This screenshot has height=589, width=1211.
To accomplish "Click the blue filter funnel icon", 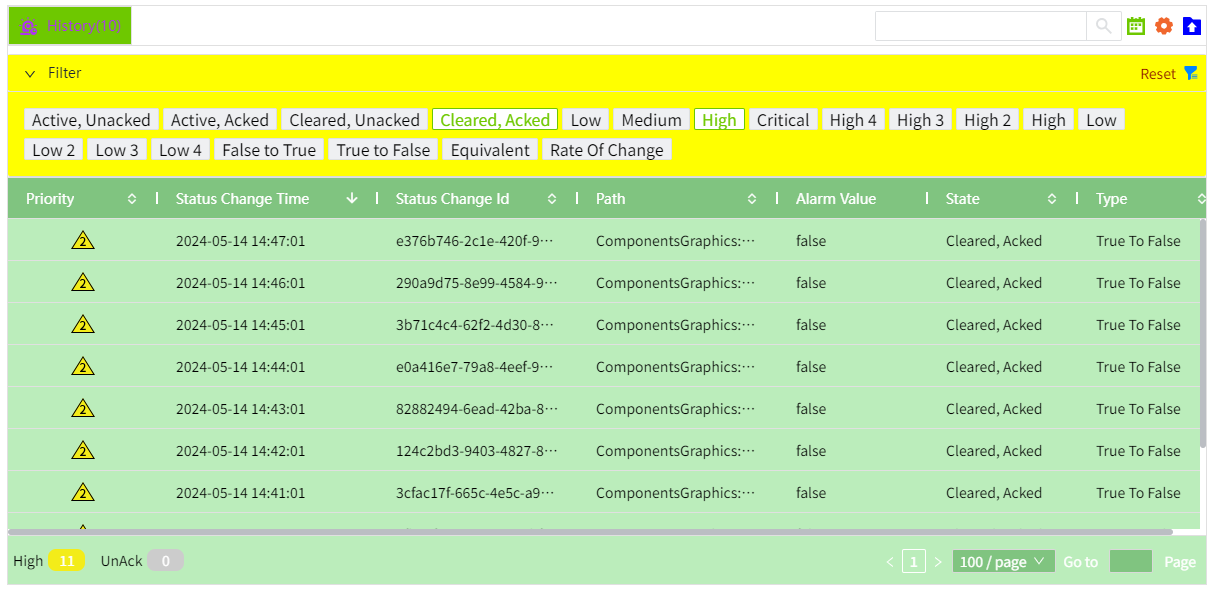I will [1190, 73].
